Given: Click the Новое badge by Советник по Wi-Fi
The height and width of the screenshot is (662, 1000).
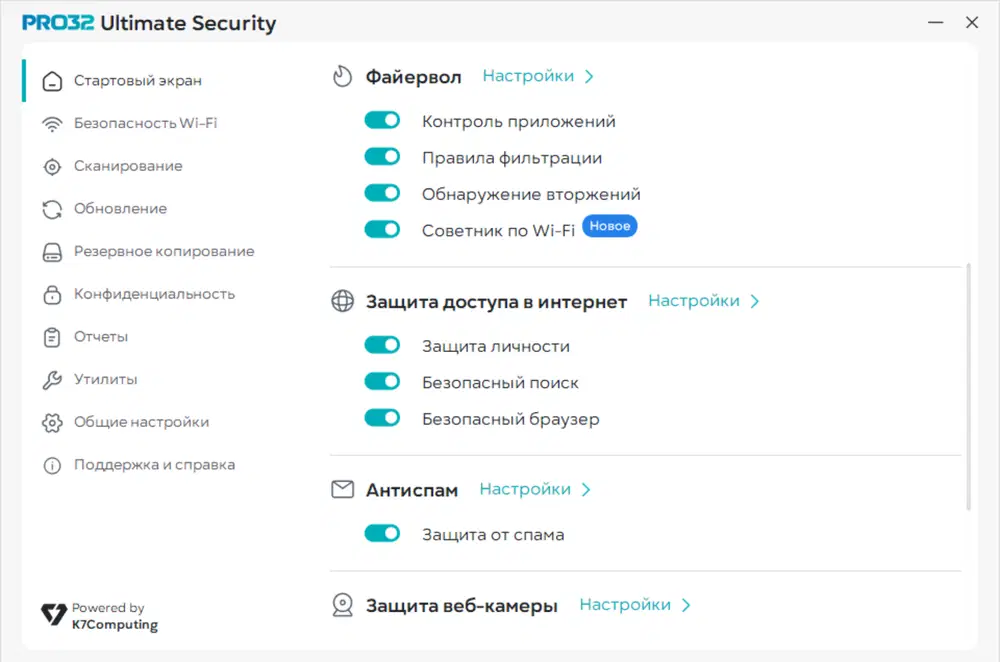Looking at the screenshot, I should coord(610,227).
